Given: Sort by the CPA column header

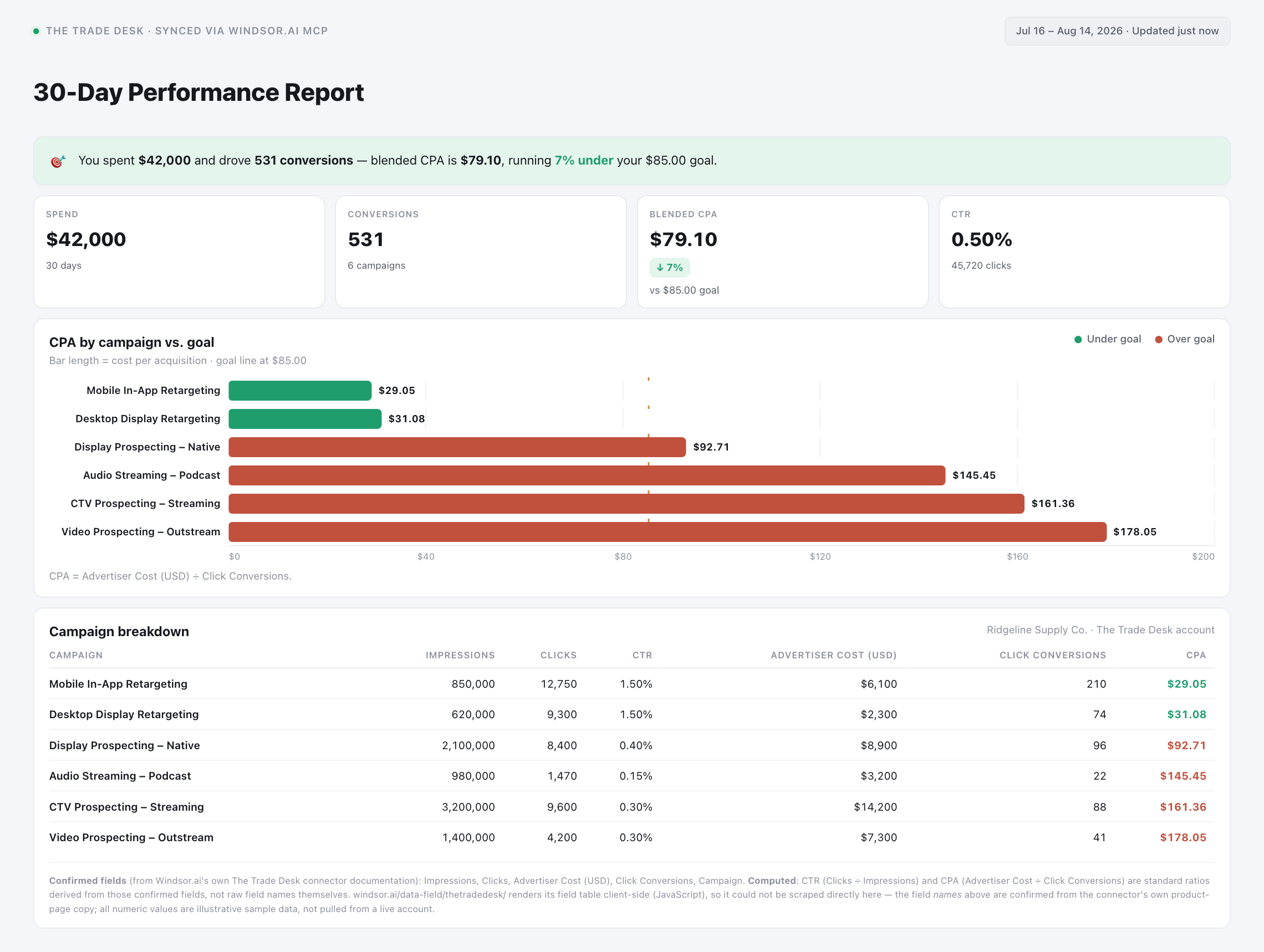Looking at the screenshot, I should tap(1195, 655).
